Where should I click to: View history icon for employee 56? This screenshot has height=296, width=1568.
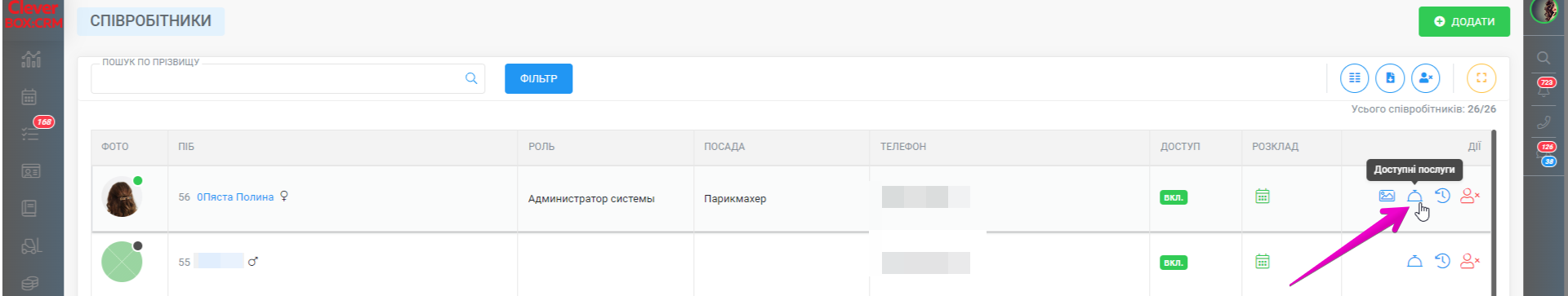(1442, 196)
